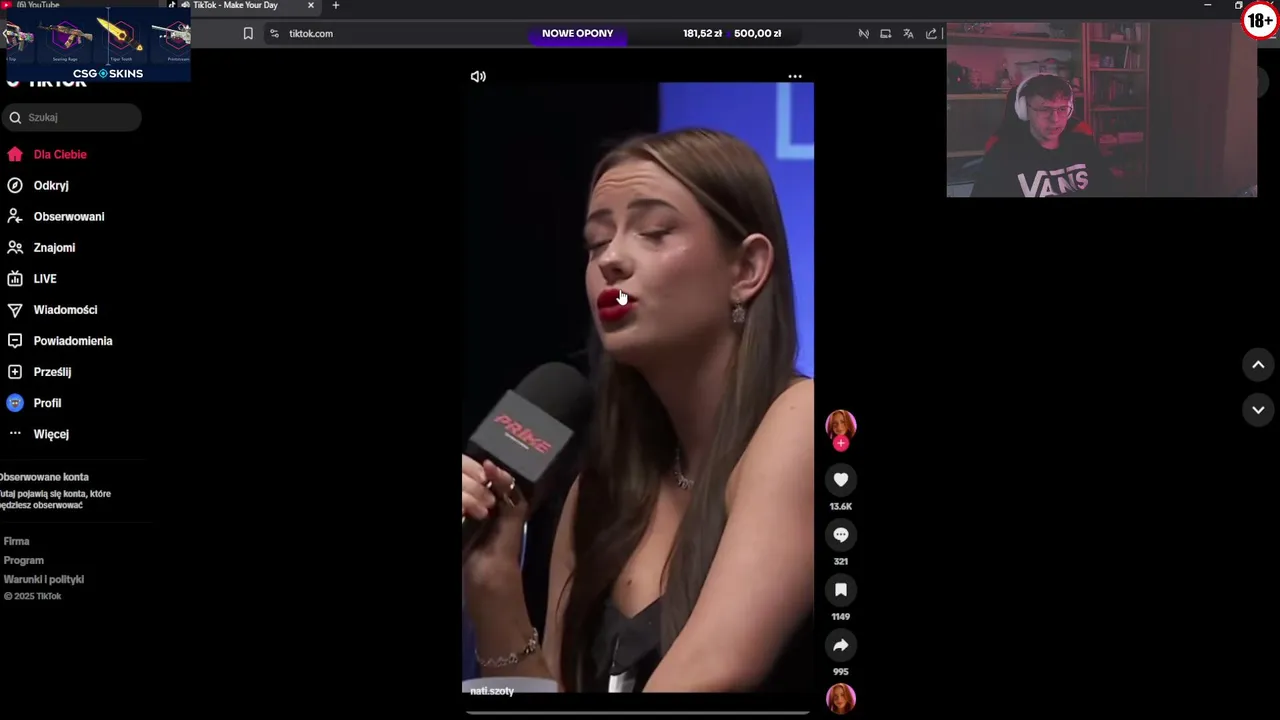Screen dimensions: 1280x720
Task: Open the video three-dots options menu
Action: tap(795, 76)
